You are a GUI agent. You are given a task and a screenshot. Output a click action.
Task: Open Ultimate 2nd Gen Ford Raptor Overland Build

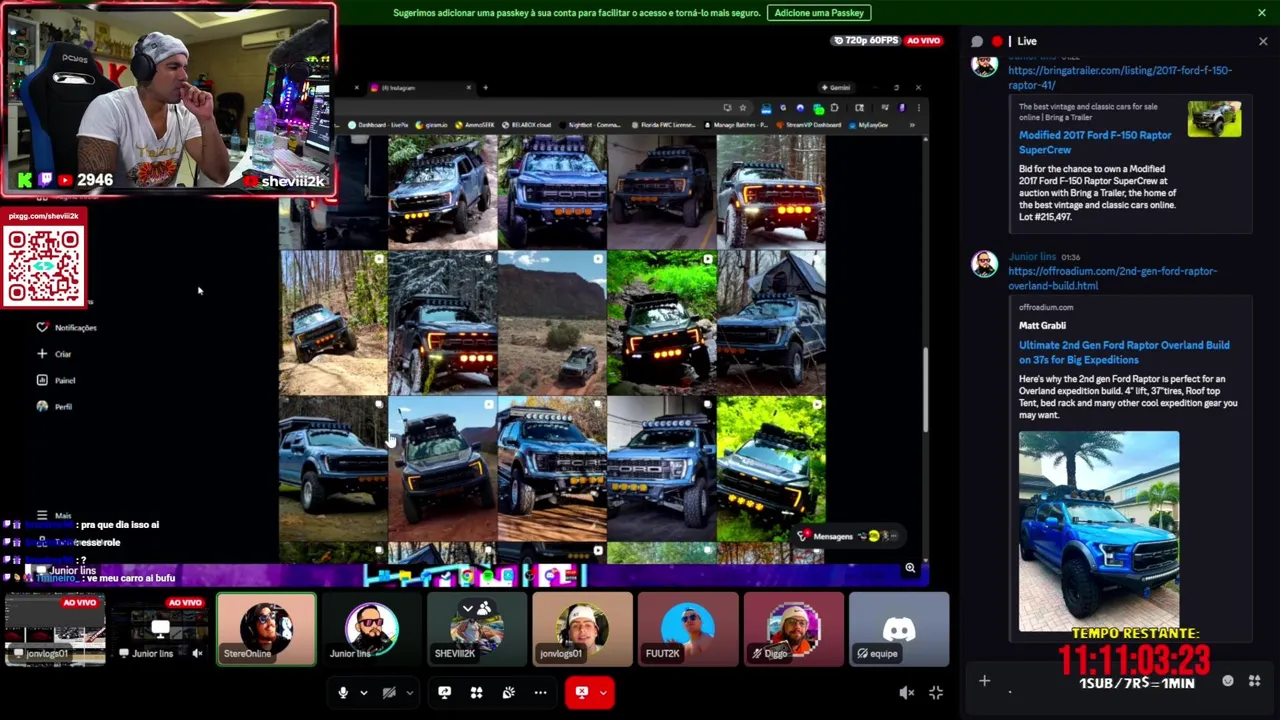[1124, 352]
